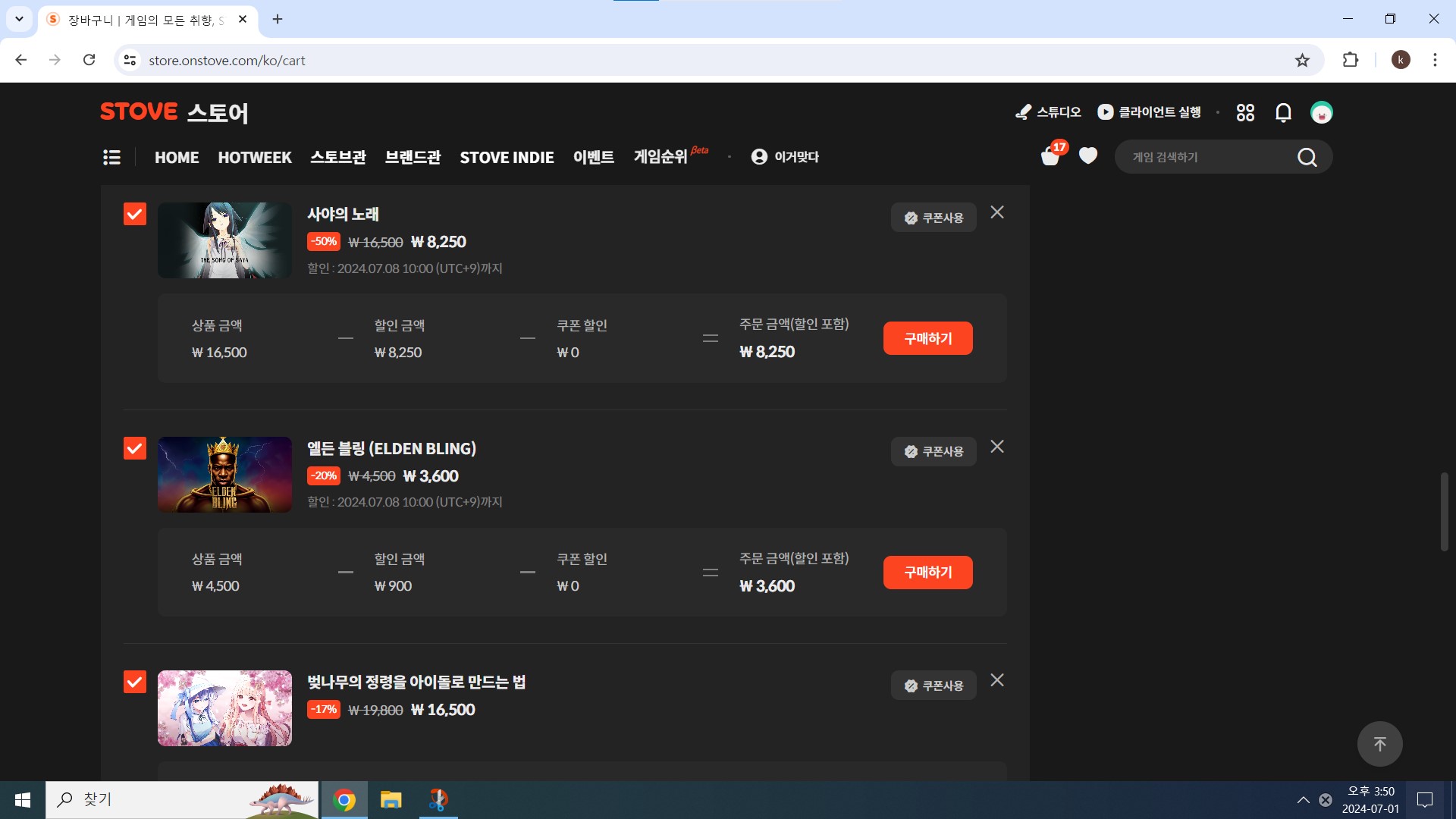Image resolution: width=1456 pixels, height=819 pixels.
Task: Open Chrome three-dot menu
Action: (1435, 60)
